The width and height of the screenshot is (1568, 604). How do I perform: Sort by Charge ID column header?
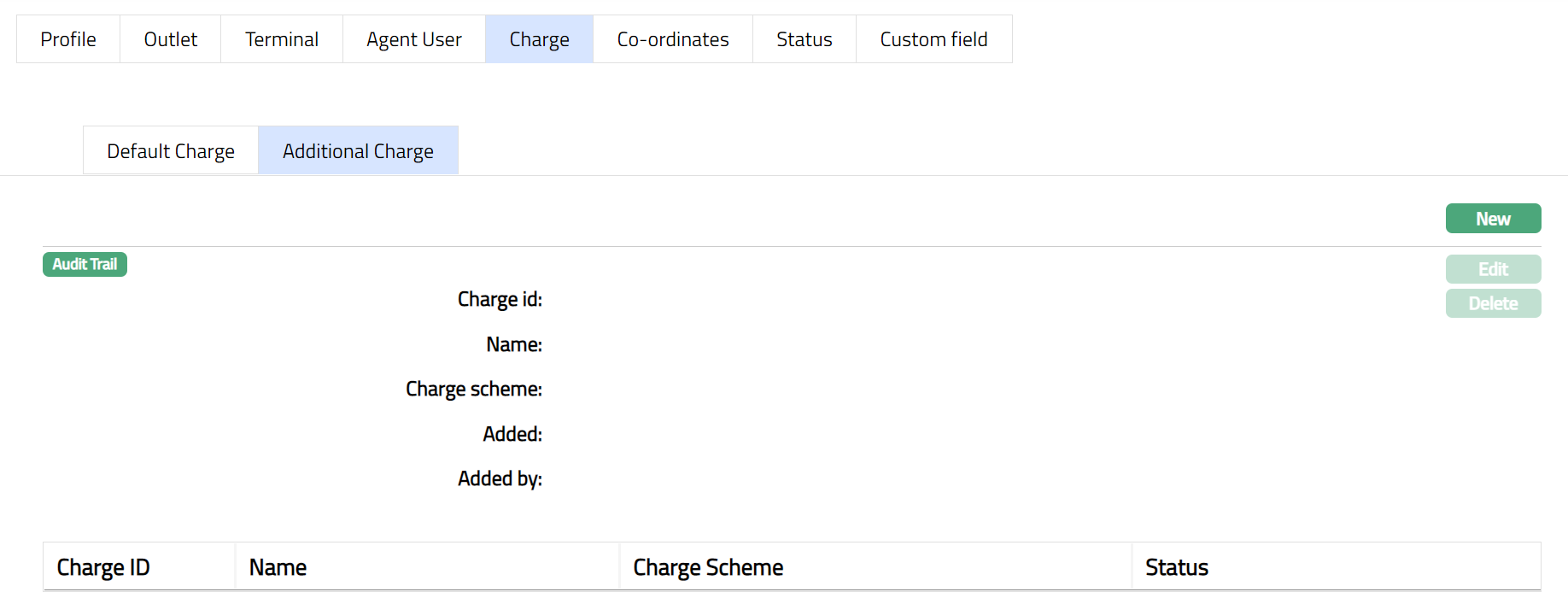103,567
